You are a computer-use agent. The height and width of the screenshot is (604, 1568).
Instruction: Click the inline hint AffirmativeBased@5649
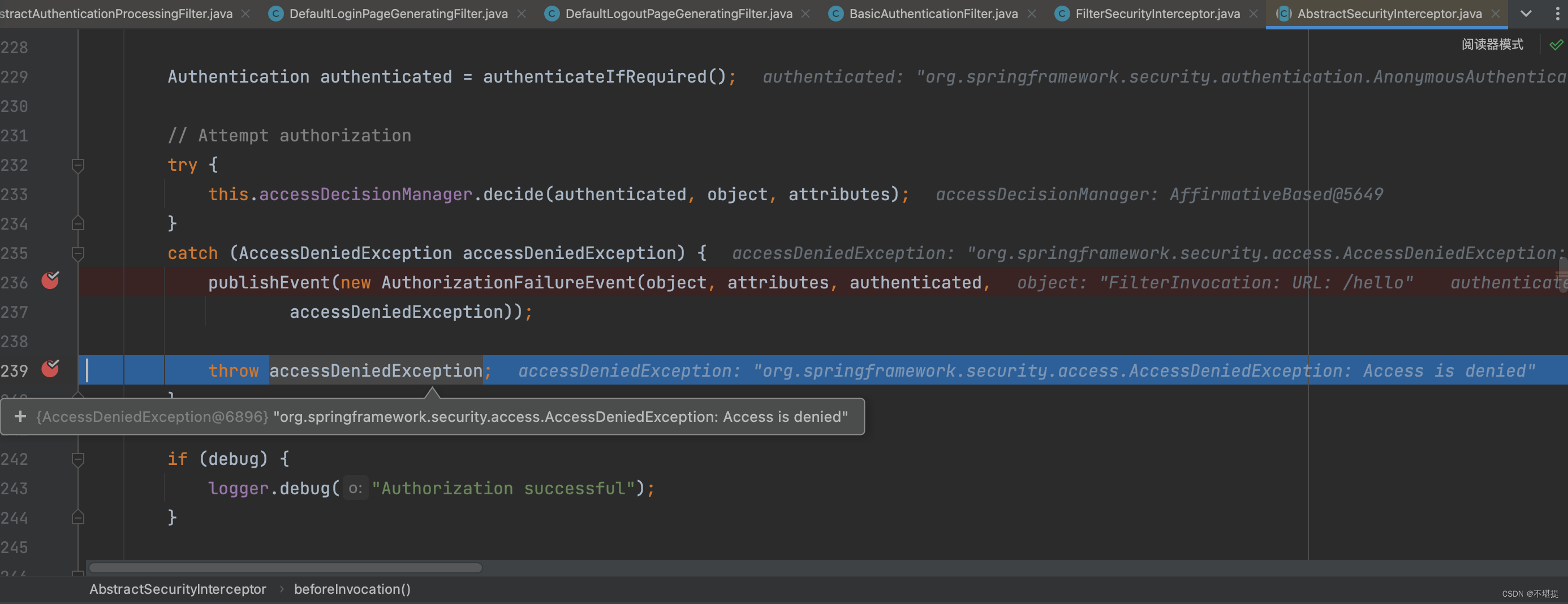[x=1276, y=194]
